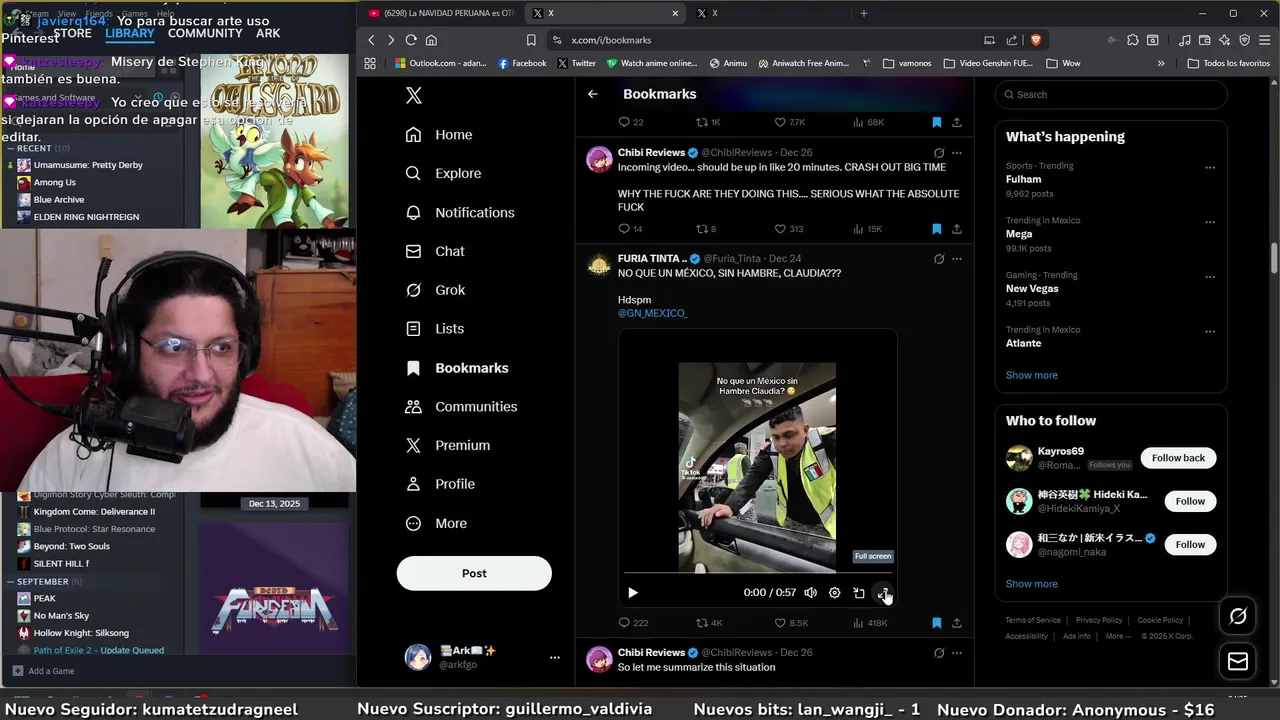Go back using Bookmarks back arrow
Viewport: 1280px width, 720px height.
[x=593, y=94]
